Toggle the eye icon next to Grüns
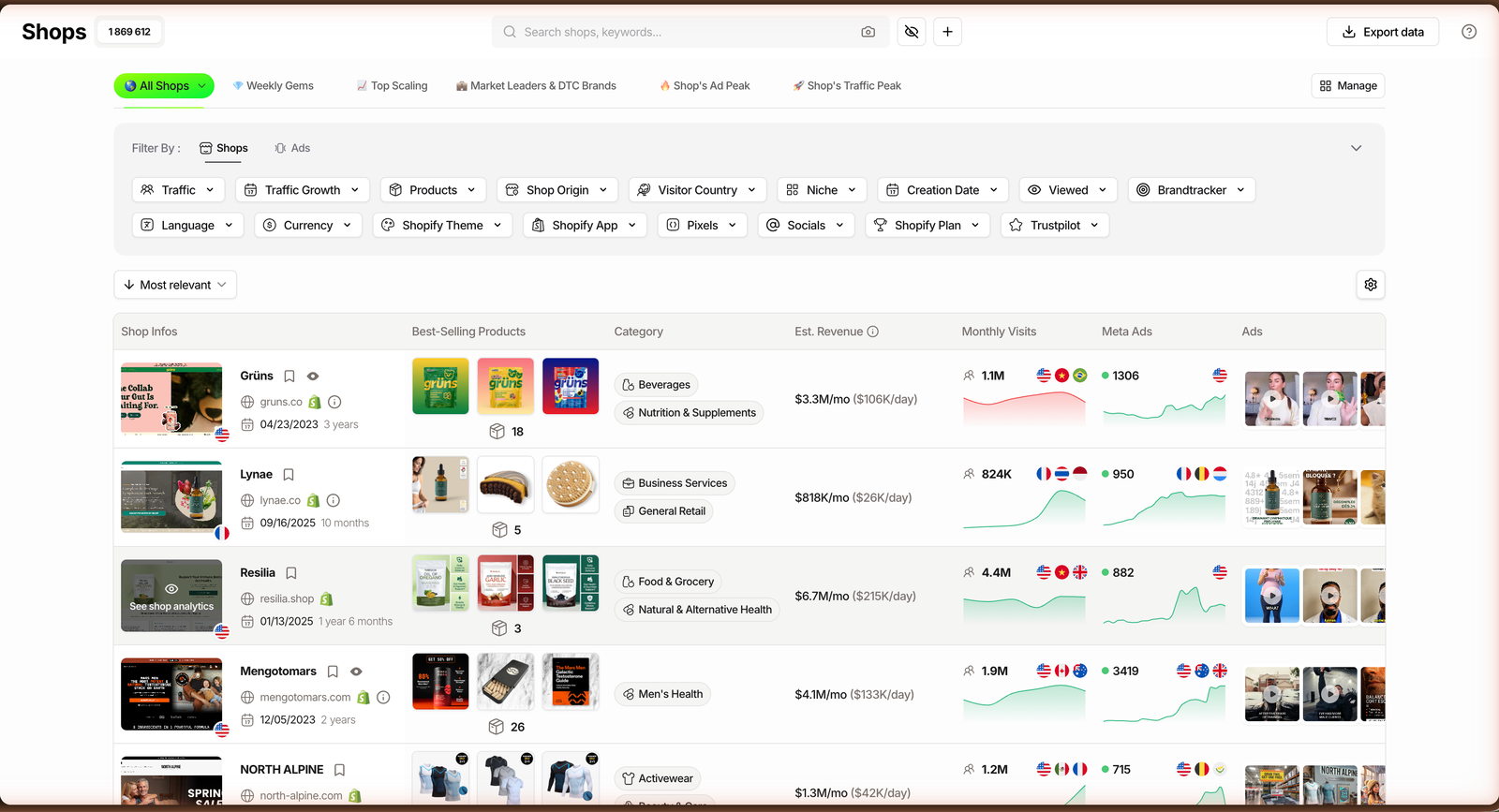Image resolution: width=1499 pixels, height=812 pixels. coord(313,376)
